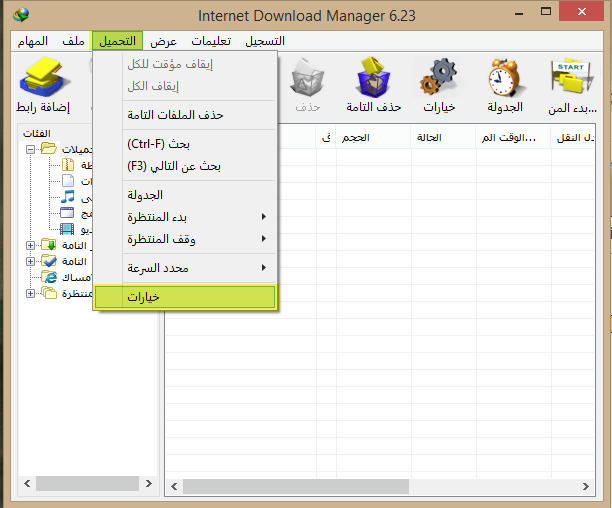Open the التسجيل menu
The height and width of the screenshot is (508, 612).
click(x=265, y=41)
